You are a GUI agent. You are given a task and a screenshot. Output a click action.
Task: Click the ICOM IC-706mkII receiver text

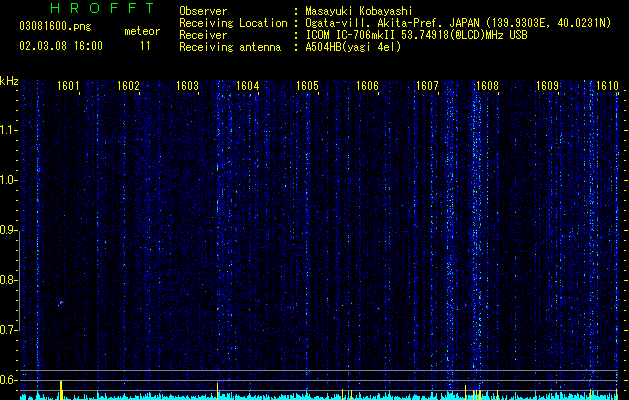click(x=416, y=35)
